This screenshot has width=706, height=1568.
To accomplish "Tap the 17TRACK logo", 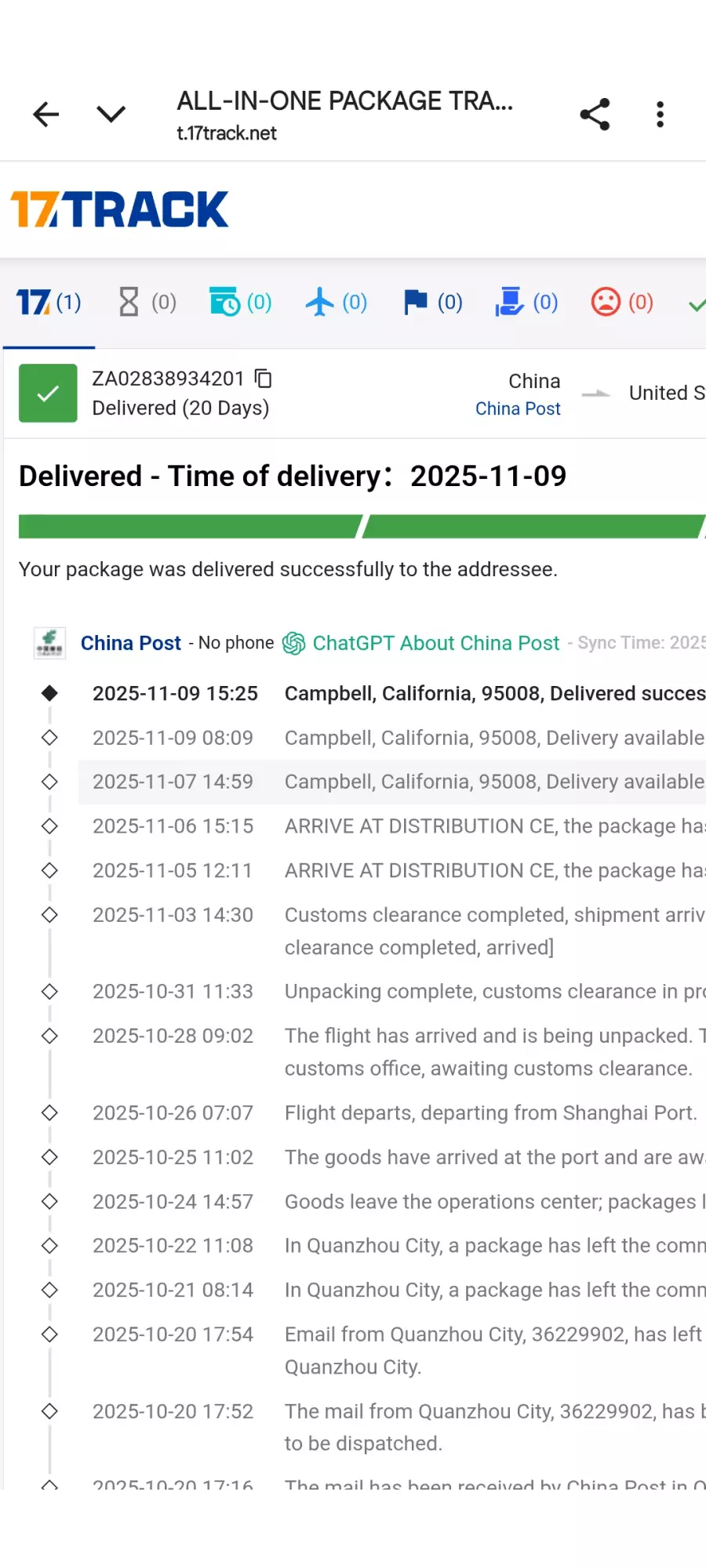I will point(119,209).
